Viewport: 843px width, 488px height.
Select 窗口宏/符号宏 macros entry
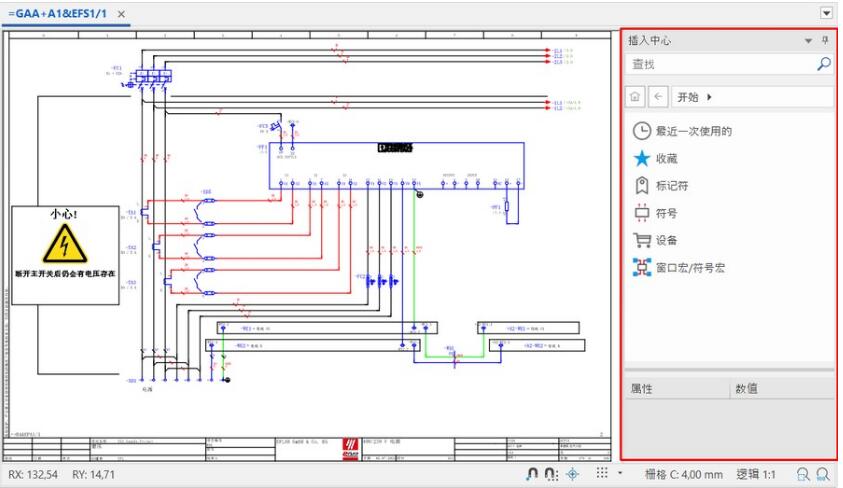coord(690,268)
